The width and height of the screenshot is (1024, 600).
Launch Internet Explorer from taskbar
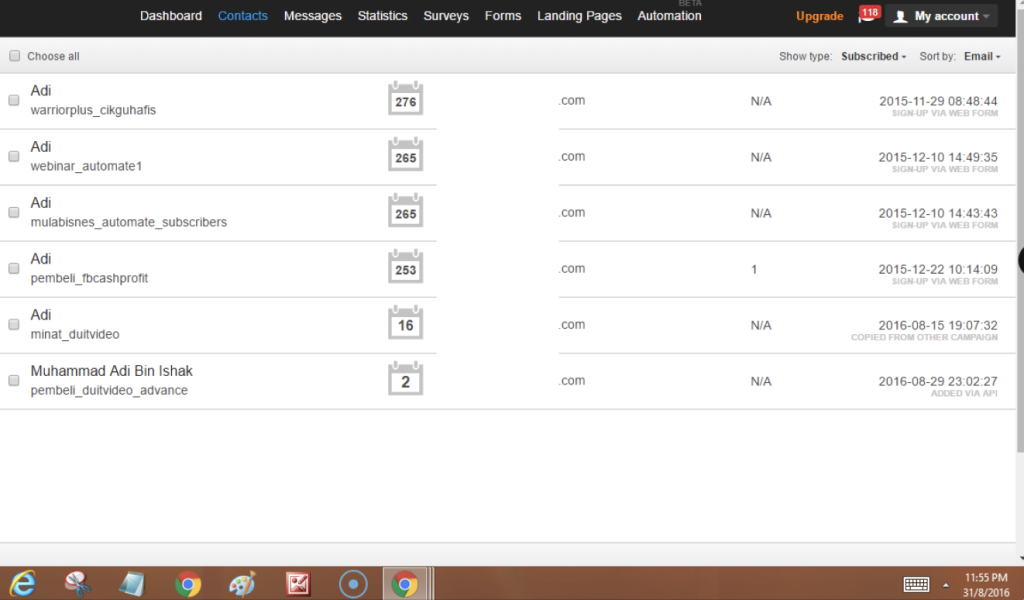coord(23,583)
